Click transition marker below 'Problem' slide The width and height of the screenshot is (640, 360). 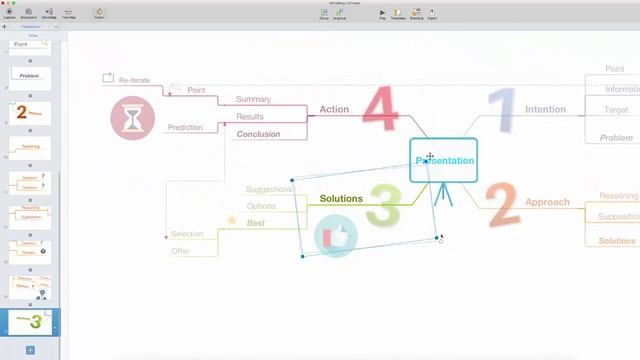[x=30, y=96]
